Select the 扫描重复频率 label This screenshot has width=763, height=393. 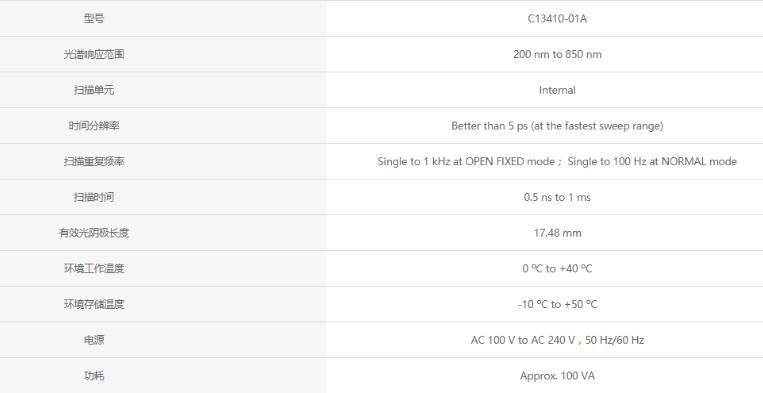(x=93, y=161)
